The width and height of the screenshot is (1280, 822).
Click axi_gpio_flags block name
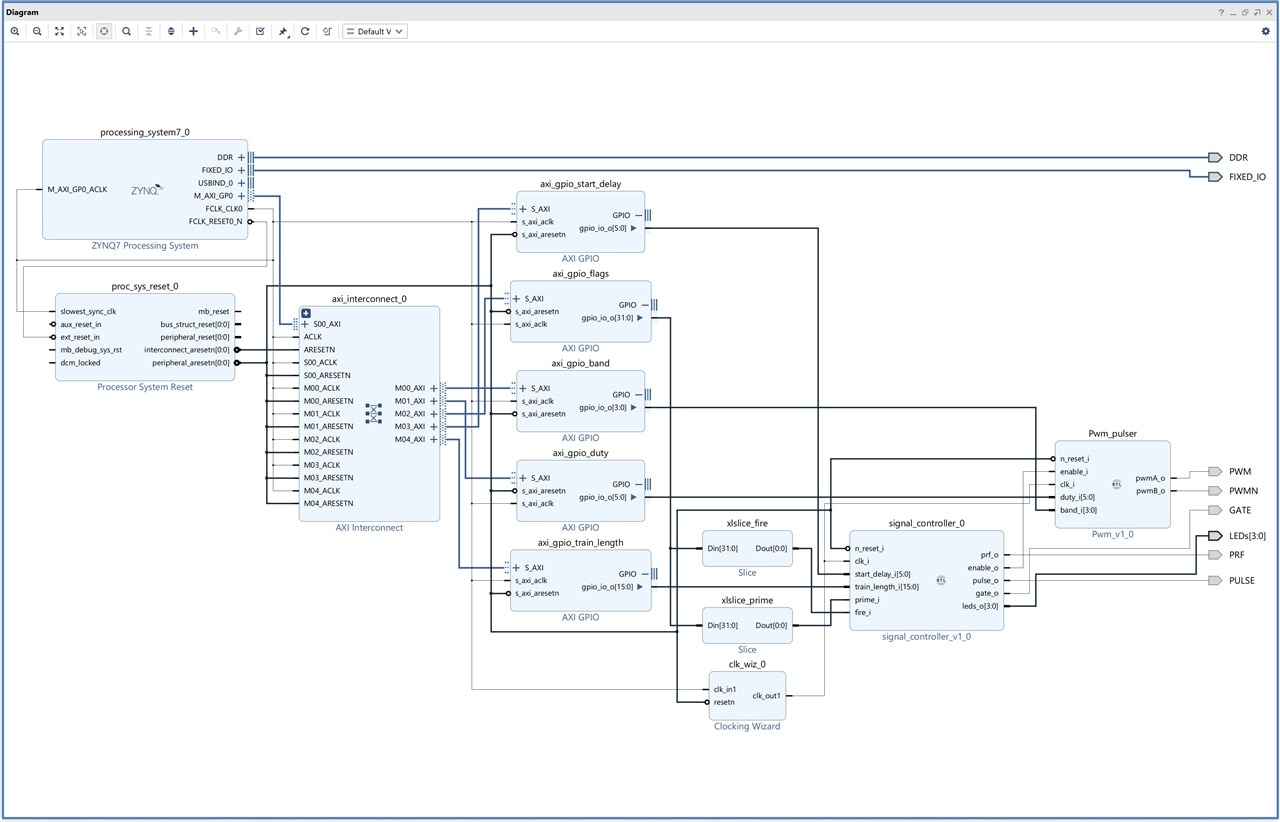580,274
